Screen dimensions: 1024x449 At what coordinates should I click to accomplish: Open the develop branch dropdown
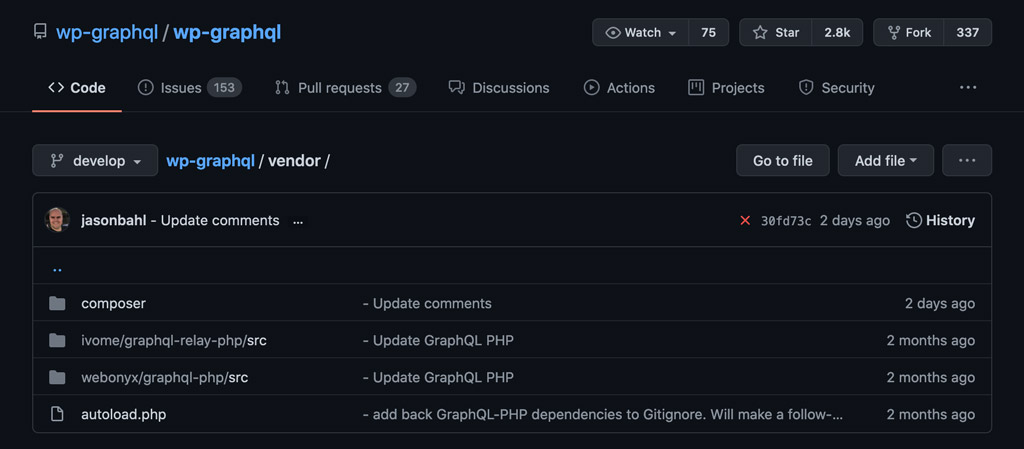click(95, 161)
